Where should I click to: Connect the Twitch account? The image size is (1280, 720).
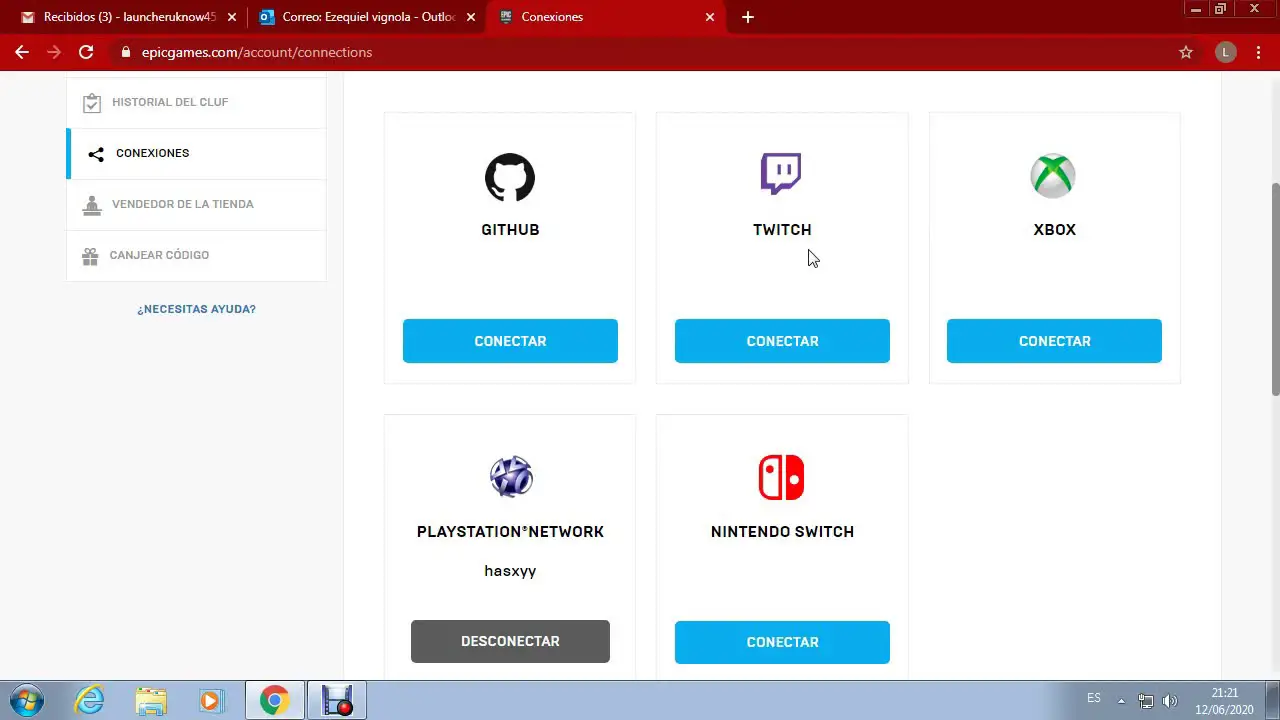pyautogui.click(x=782, y=341)
